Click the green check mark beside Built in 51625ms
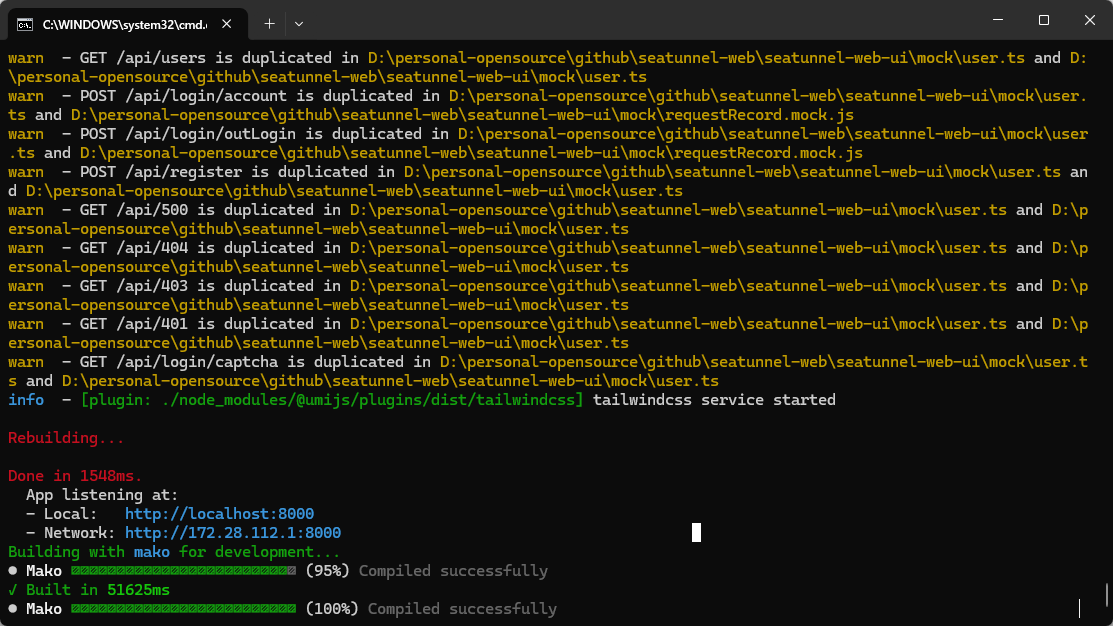The image size is (1113, 626). (13, 590)
